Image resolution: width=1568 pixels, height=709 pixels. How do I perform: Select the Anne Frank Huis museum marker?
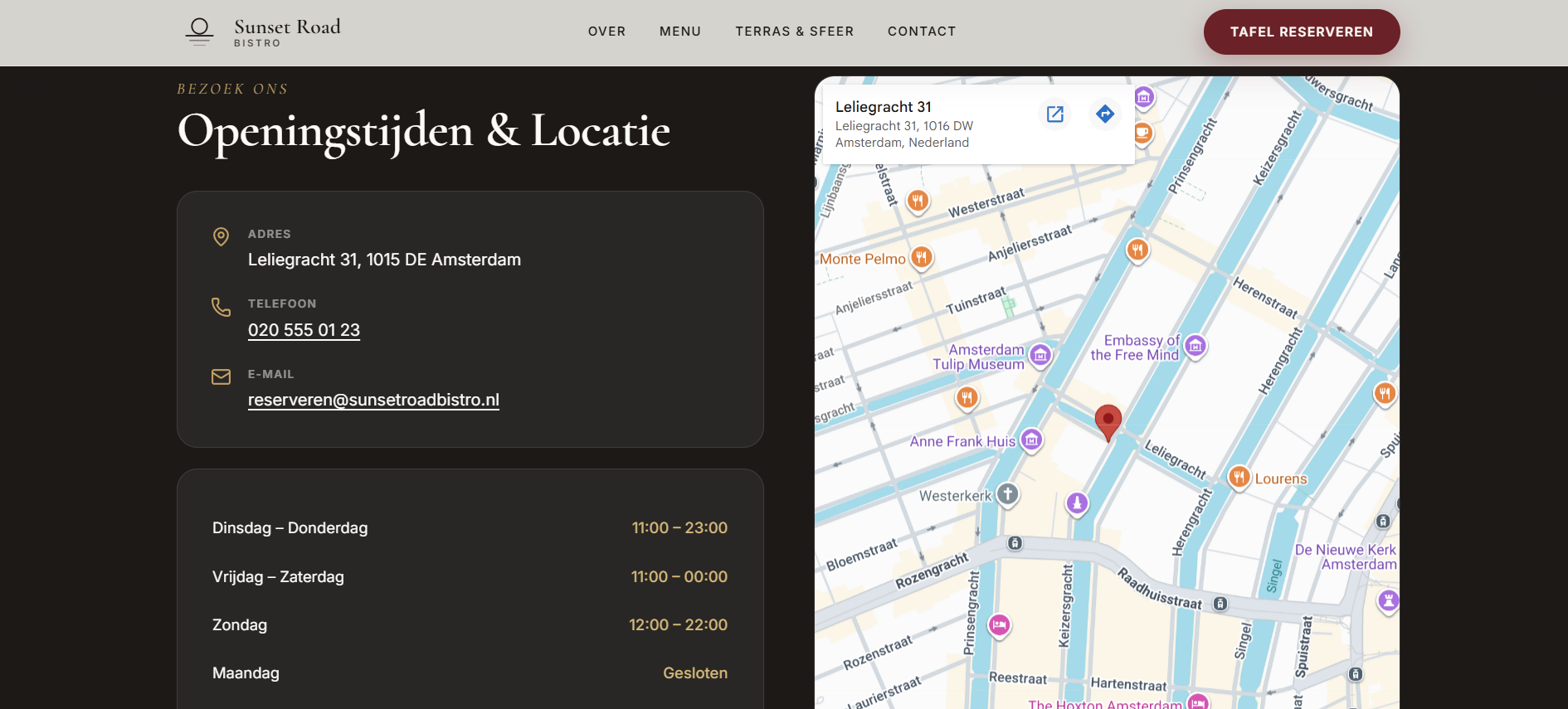point(1031,440)
